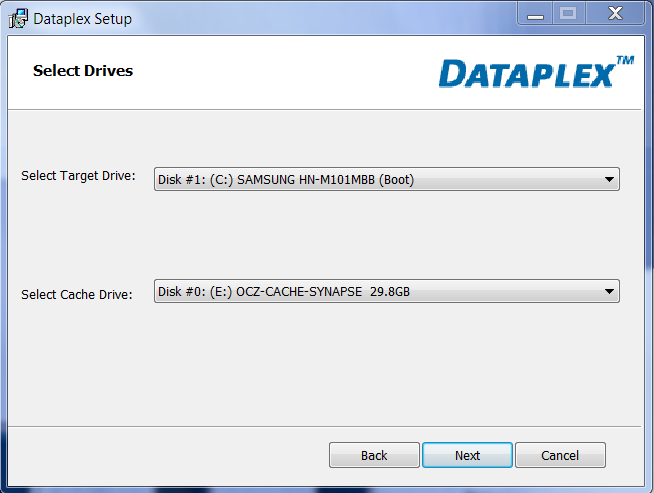Click the disabled maximize button
Screen dimensions: 654x493
[568, 14]
